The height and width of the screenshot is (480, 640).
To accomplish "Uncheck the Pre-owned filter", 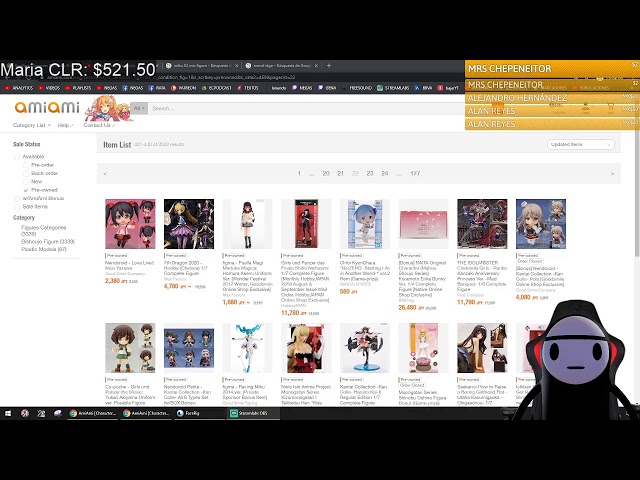I will [26, 190].
